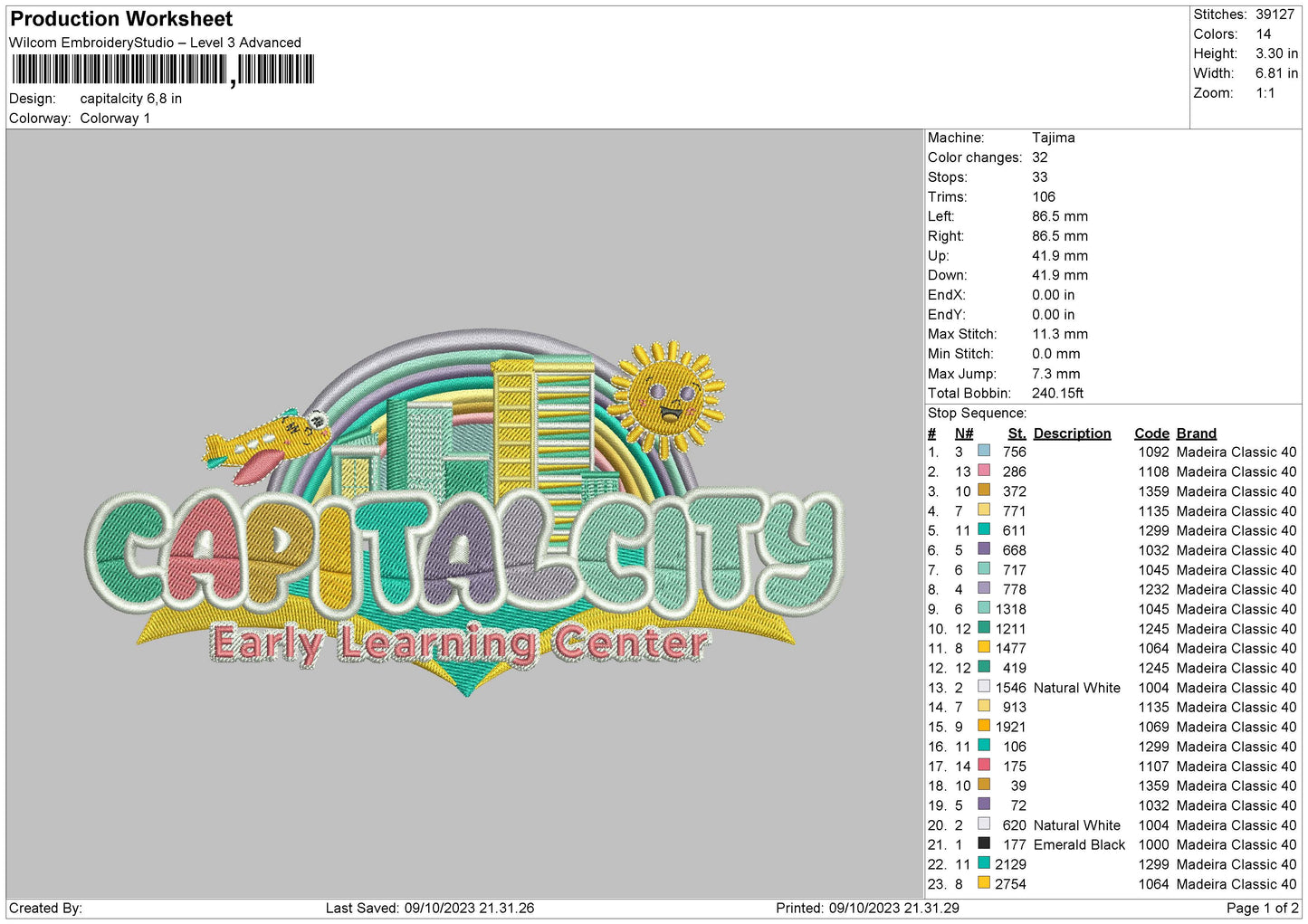Click the teal swatch in stop row 5
Viewport: 1308px width, 924px height.
[984, 529]
